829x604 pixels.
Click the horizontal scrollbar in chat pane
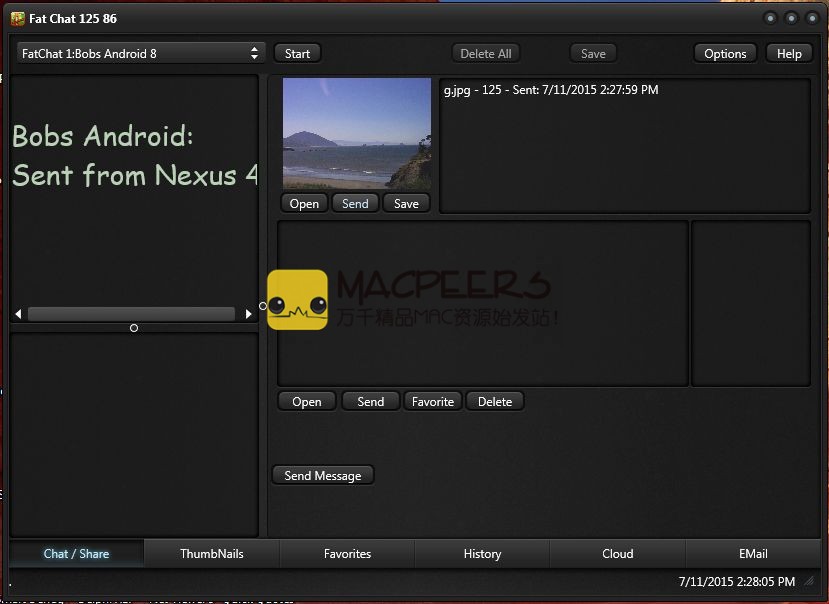point(132,314)
